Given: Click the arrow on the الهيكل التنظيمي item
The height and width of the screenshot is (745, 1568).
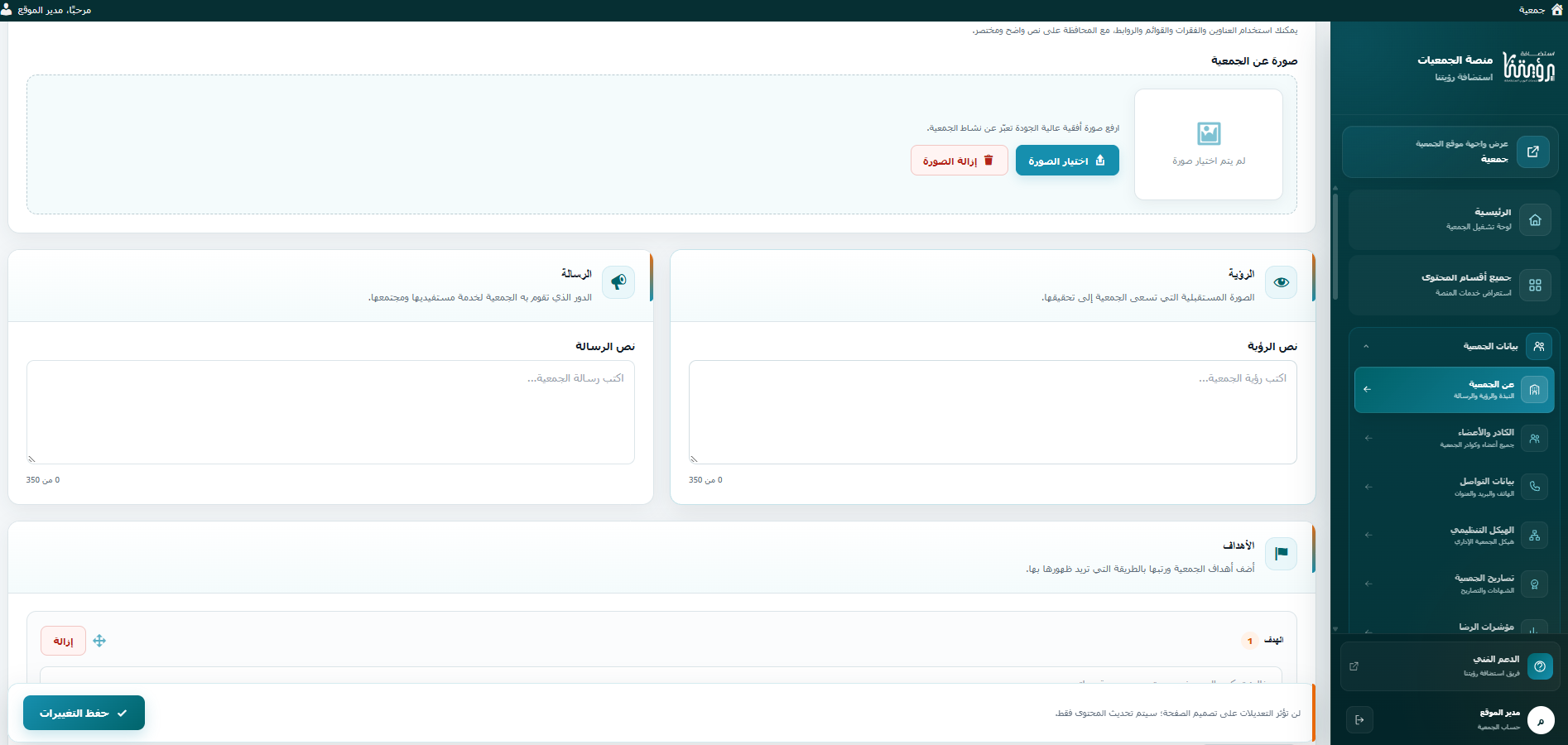Looking at the screenshot, I should 1368,535.
